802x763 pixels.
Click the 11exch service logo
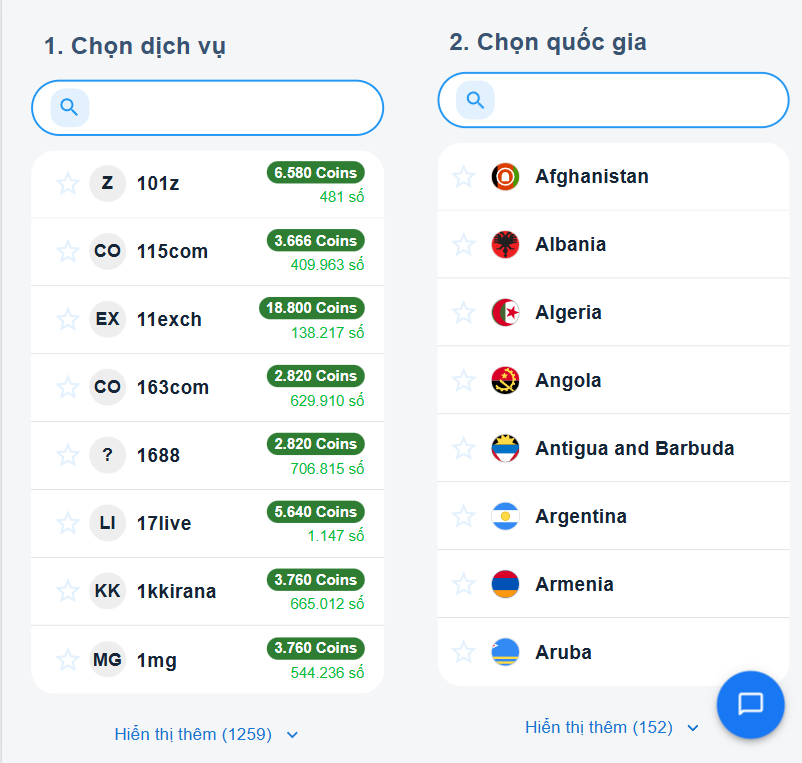click(107, 319)
